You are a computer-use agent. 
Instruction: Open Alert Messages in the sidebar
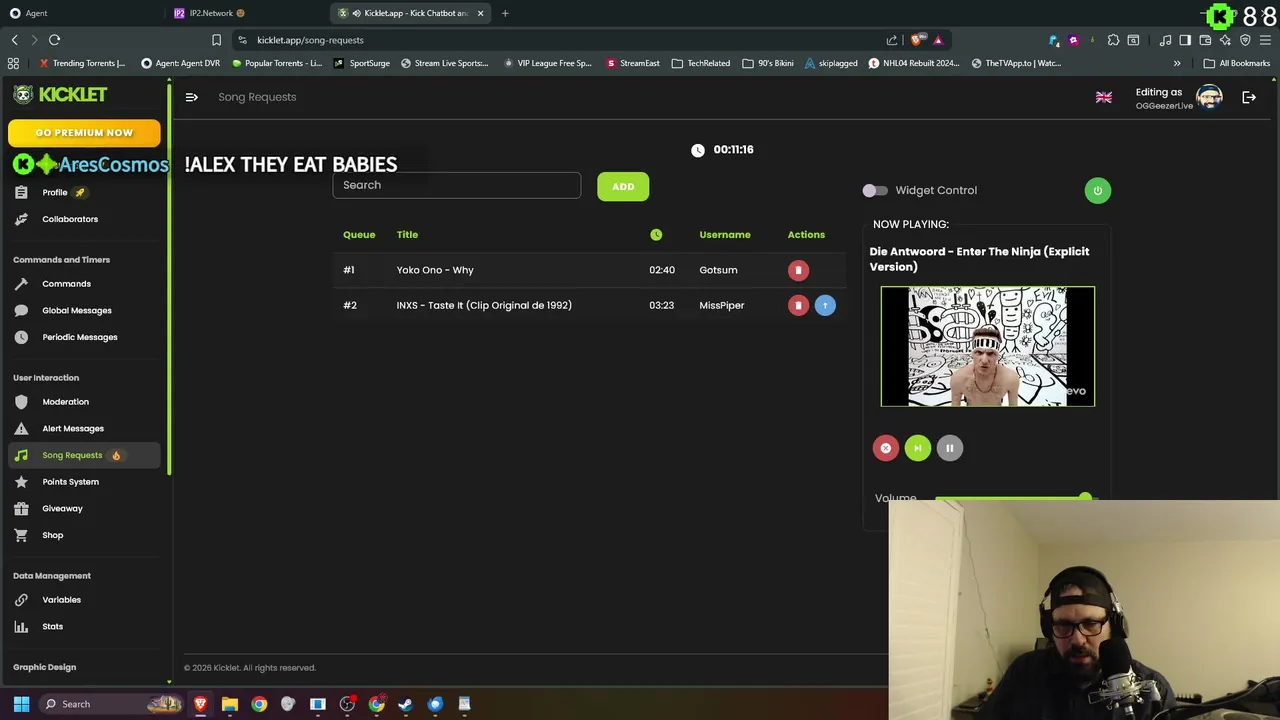pyautogui.click(x=73, y=428)
